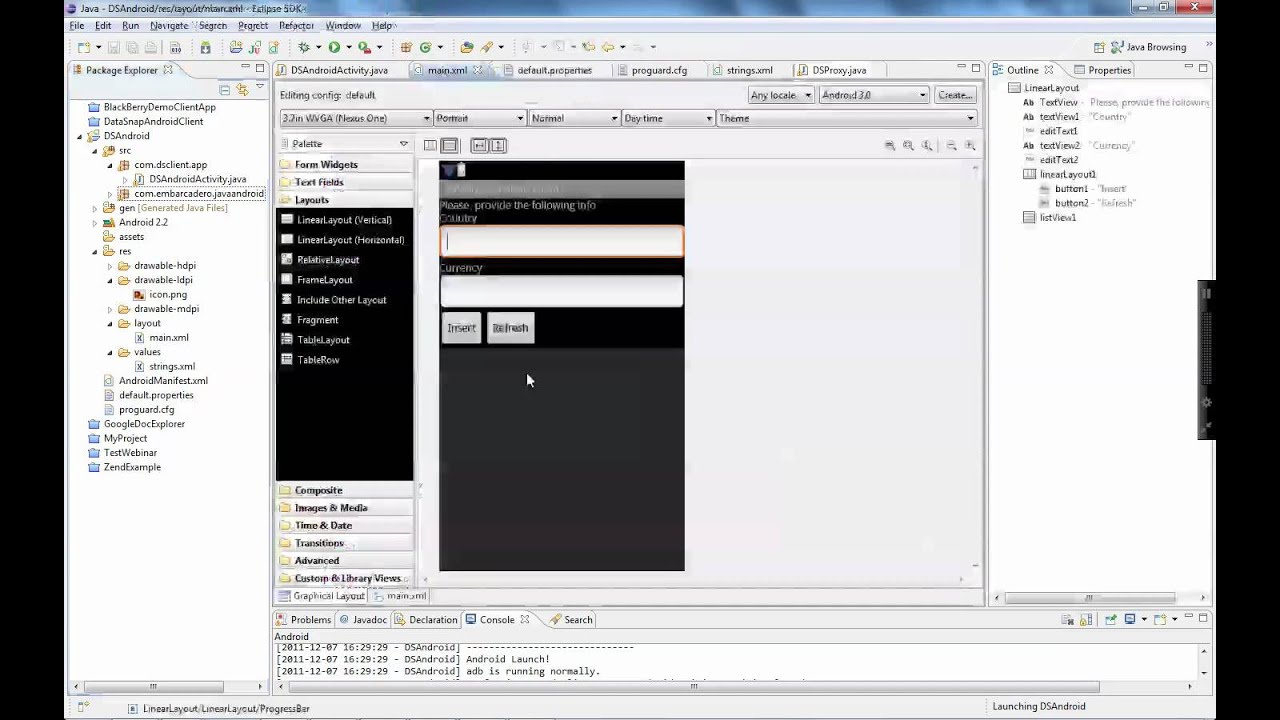
Task: Switch to DSAndroidActivity.java tab
Action: tap(338, 70)
